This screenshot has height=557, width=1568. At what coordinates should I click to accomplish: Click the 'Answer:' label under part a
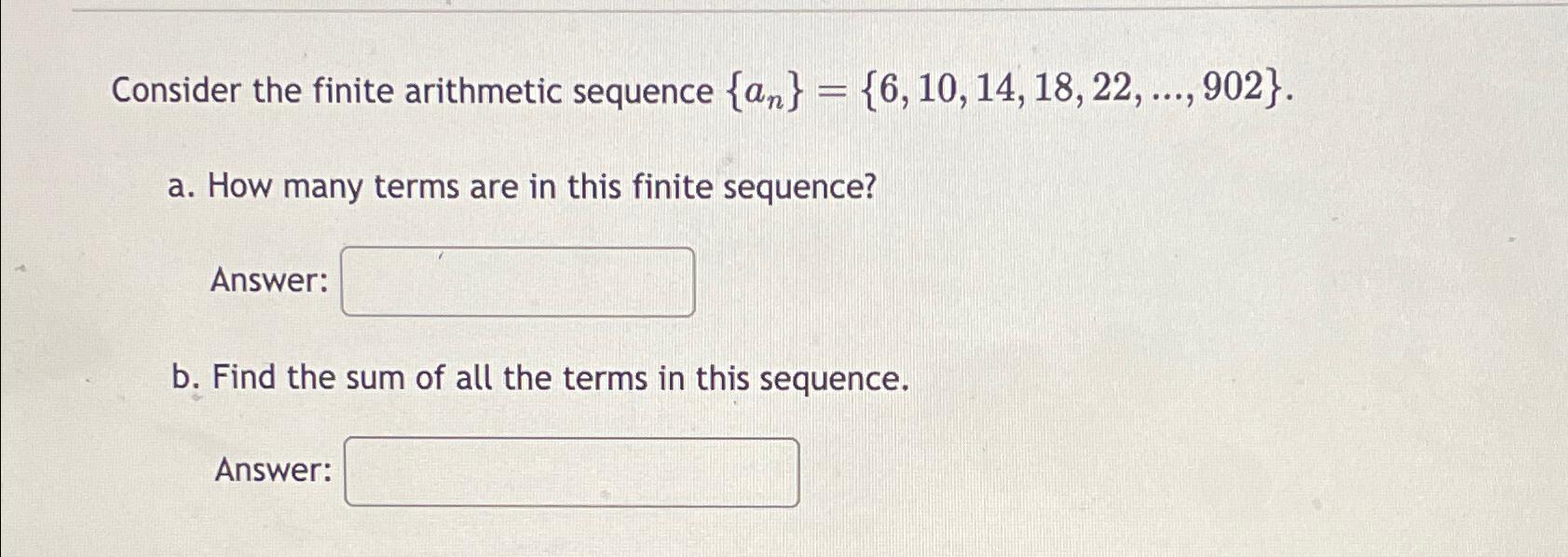(269, 279)
